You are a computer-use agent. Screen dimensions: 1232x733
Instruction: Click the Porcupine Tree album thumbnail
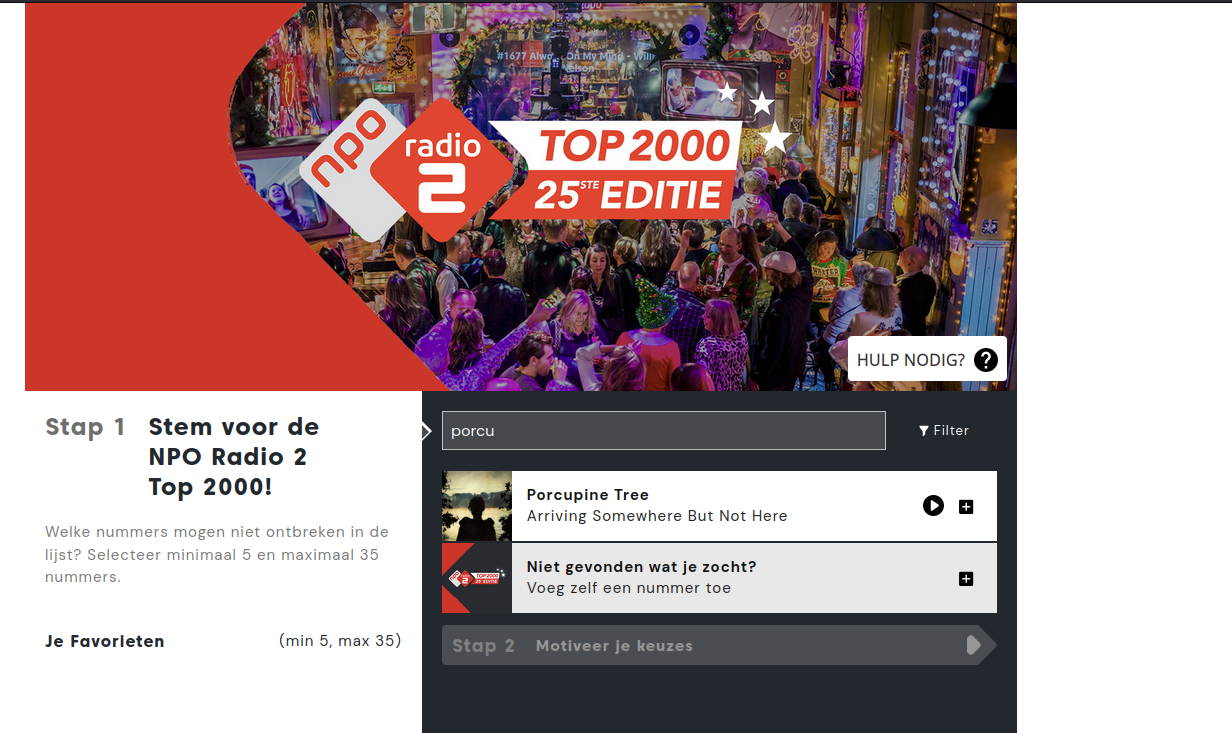pos(477,506)
